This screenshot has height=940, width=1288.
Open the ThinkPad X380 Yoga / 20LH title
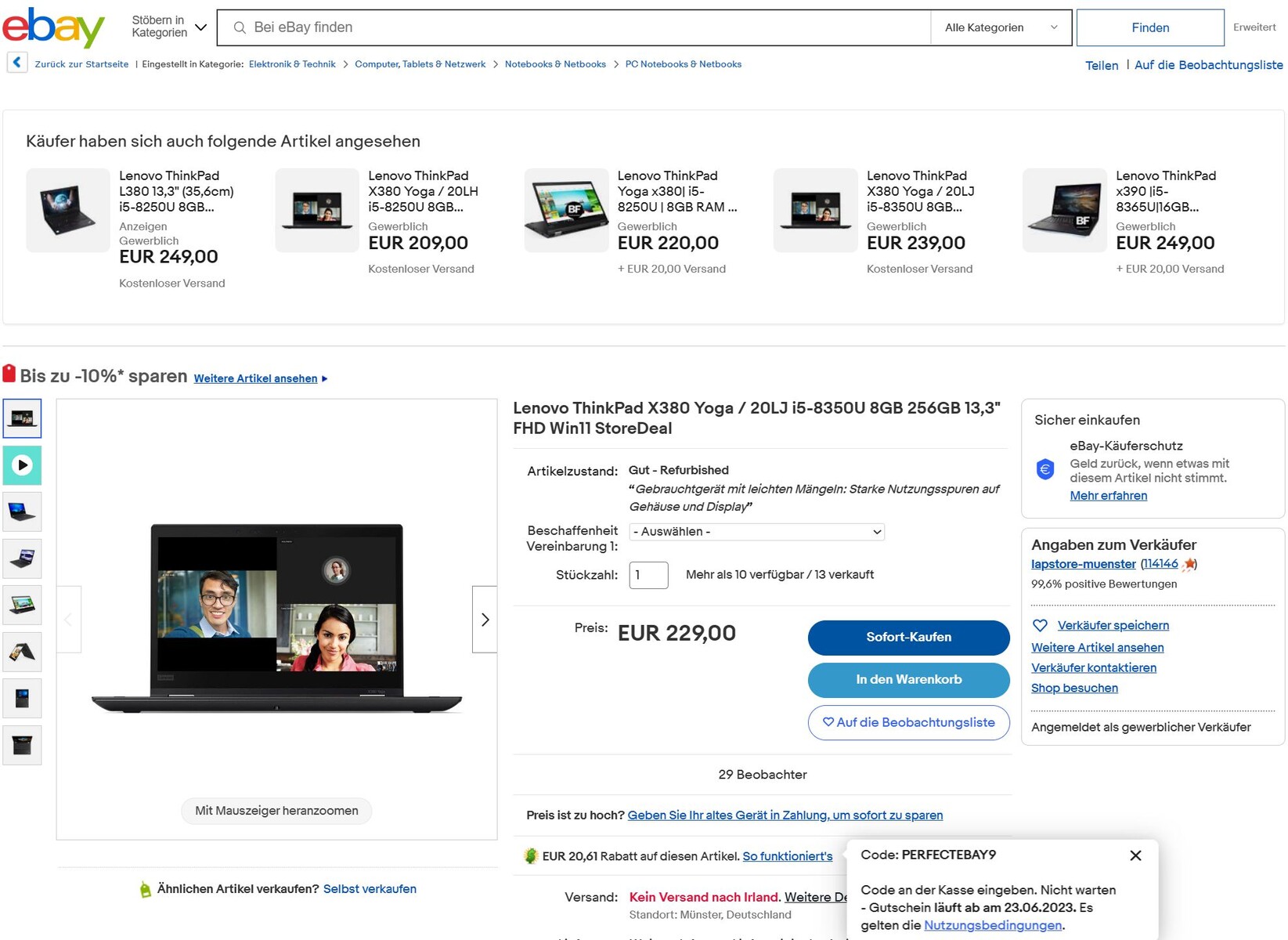tap(423, 191)
